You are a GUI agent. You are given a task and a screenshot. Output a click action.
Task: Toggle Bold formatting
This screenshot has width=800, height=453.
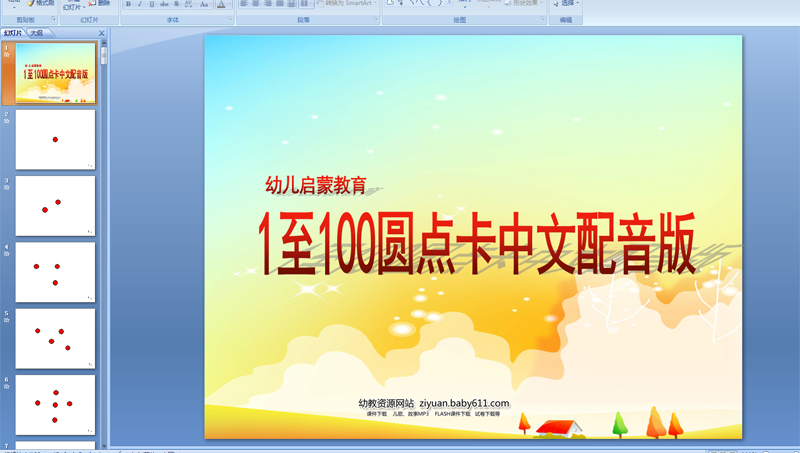point(128,4)
